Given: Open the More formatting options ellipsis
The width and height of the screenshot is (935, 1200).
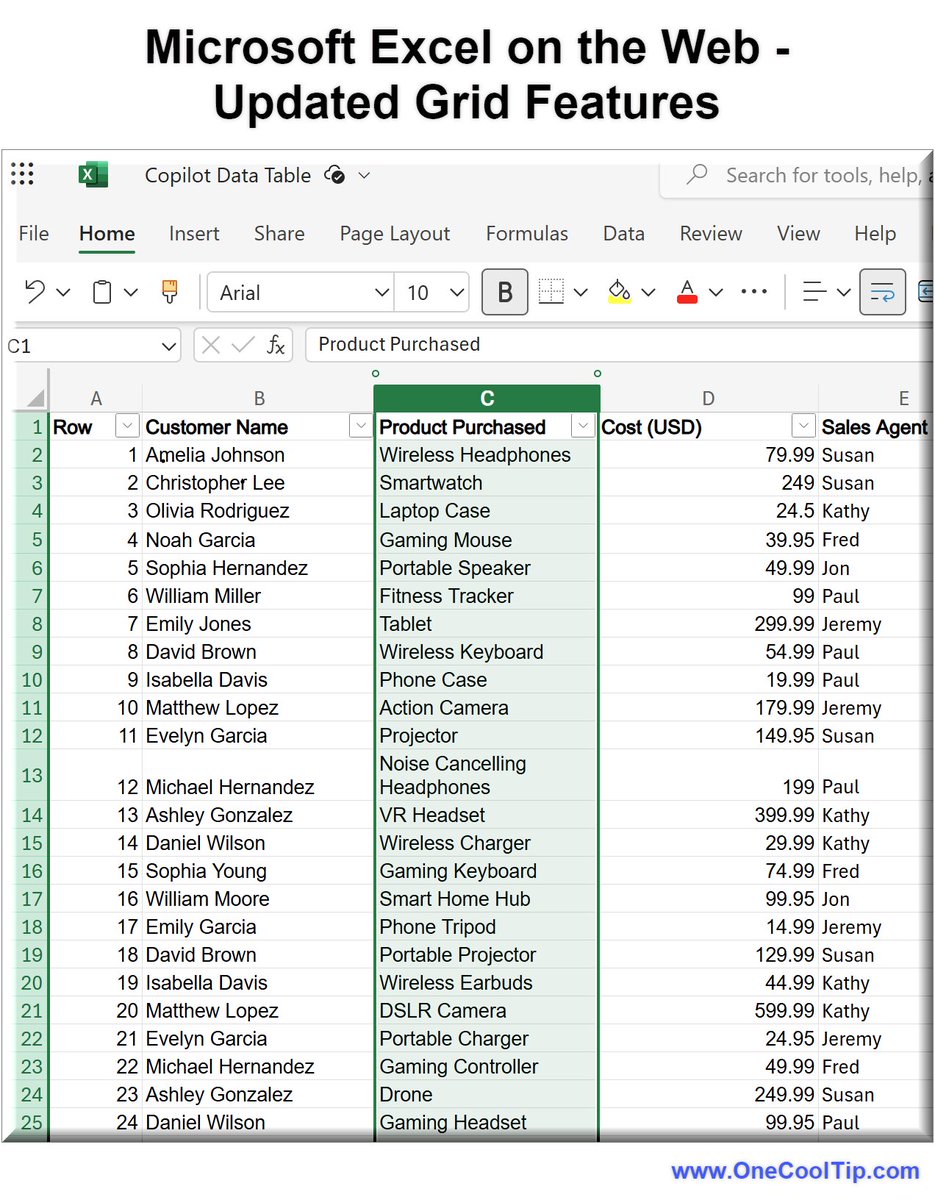Looking at the screenshot, I should pos(754,292).
